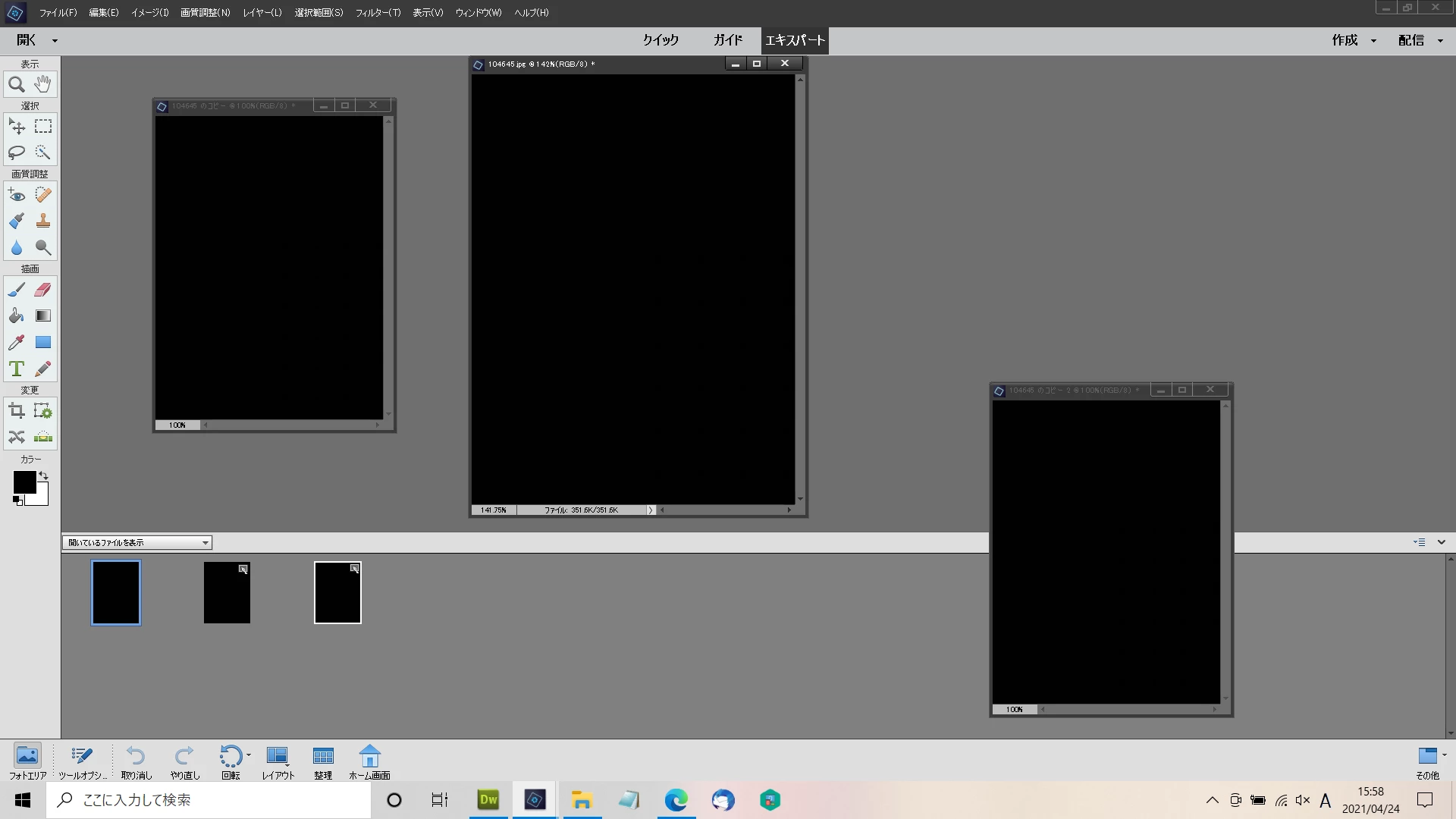Image resolution: width=1456 pixels, height=819 pixels.
Task: Switch to the クイック mode tab
Action: pyautogui.click(x=661, y=40)
